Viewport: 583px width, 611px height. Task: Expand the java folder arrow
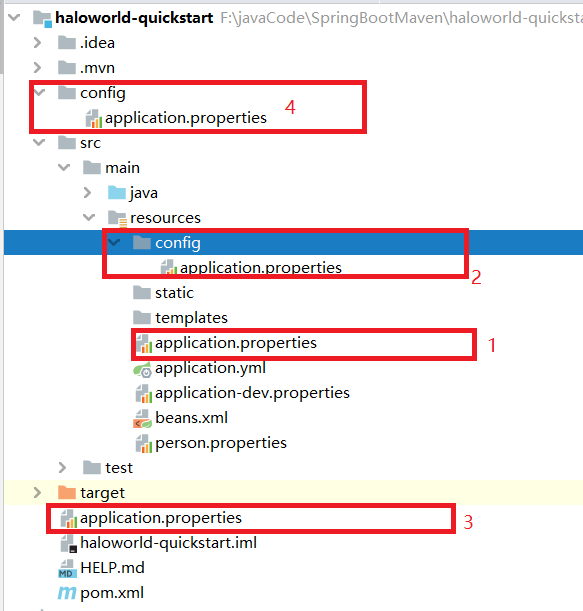point(87,192)
